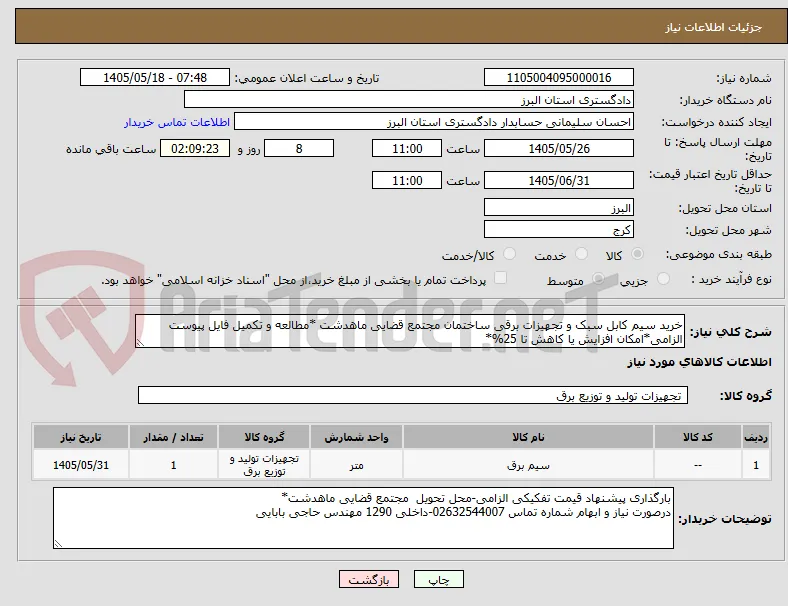Click the بازگشت back button
Viewport: 788px width, 606px height.
pos(369,579)
